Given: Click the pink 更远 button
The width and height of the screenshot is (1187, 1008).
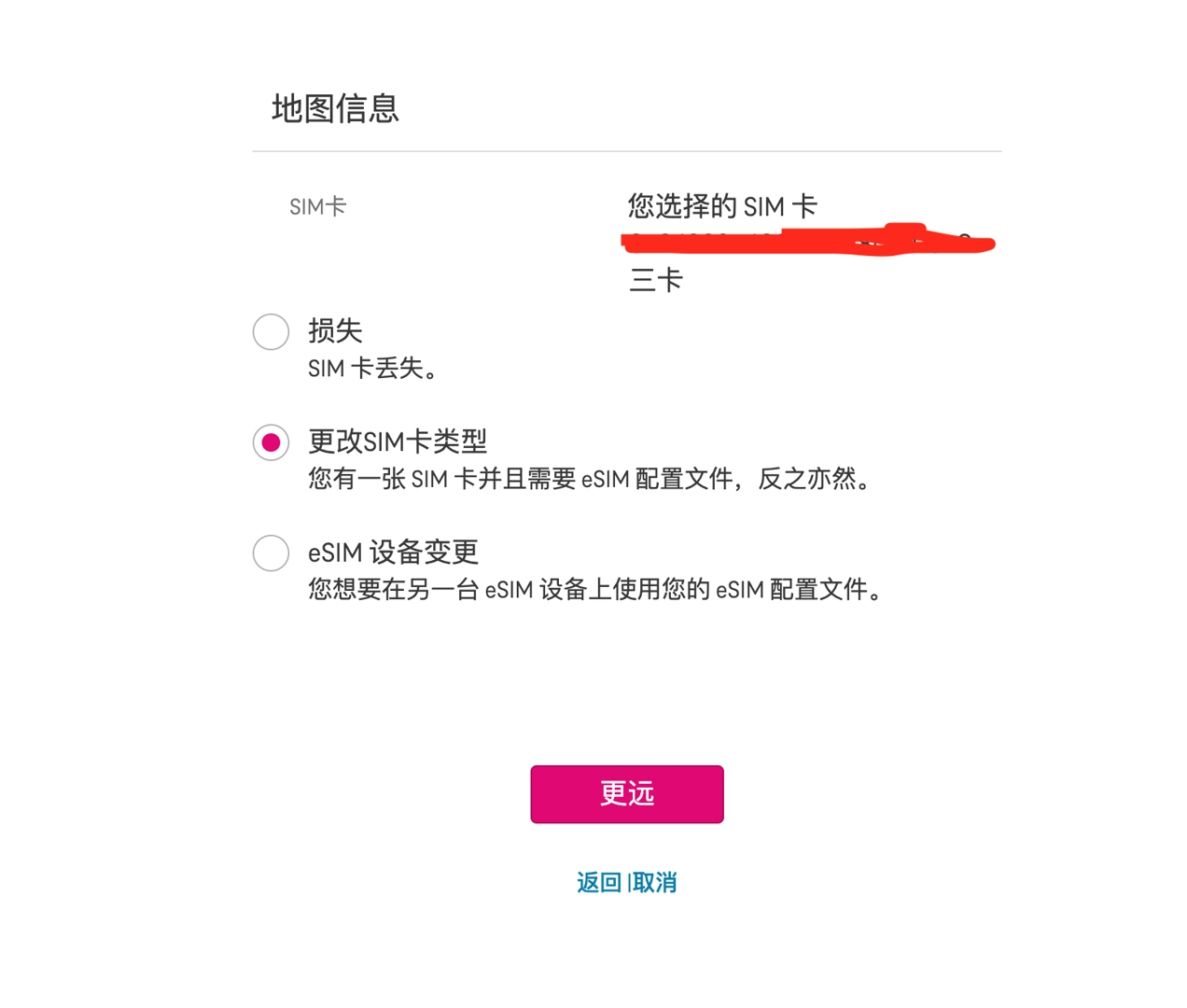Looking at the screenshot, I should 627,794.
